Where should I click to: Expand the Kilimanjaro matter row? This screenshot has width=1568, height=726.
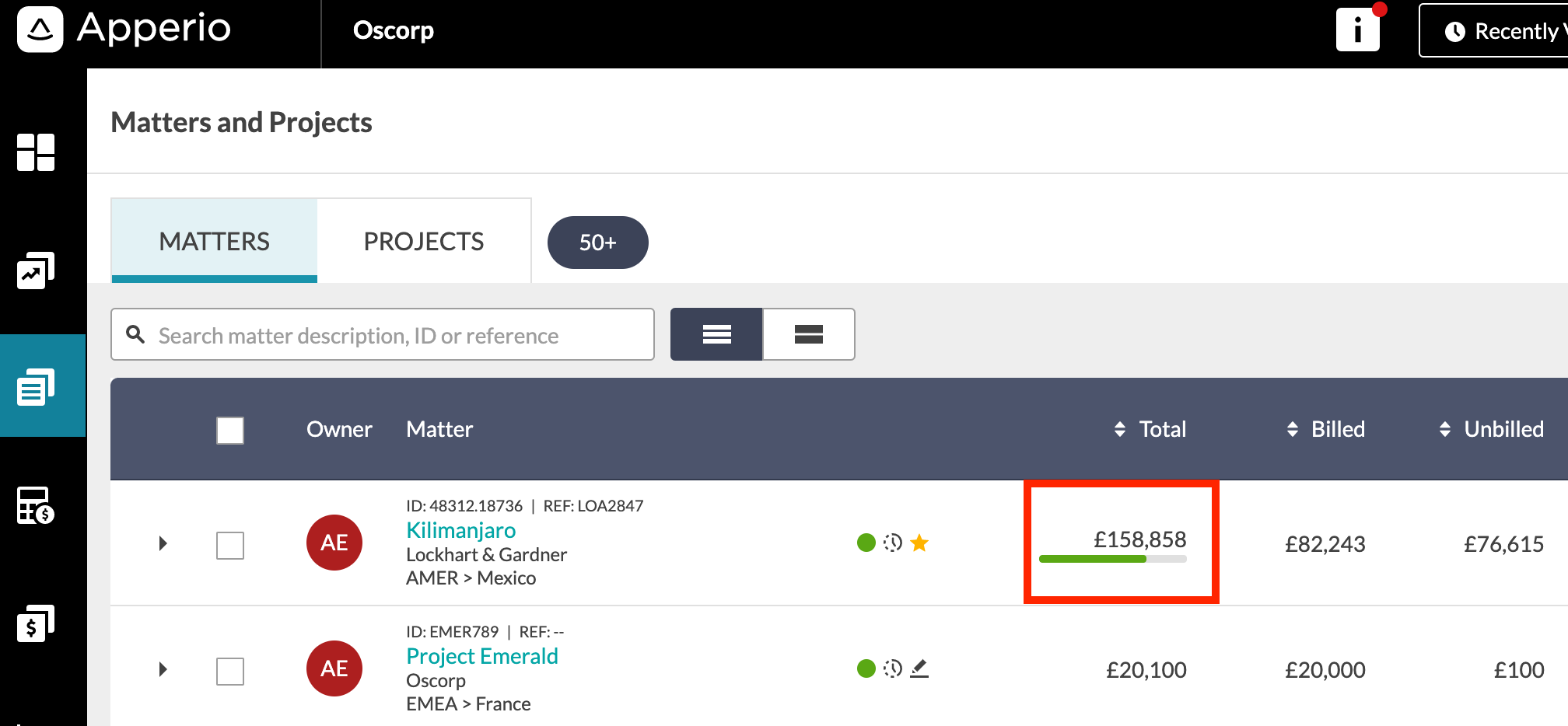[163, 543]
